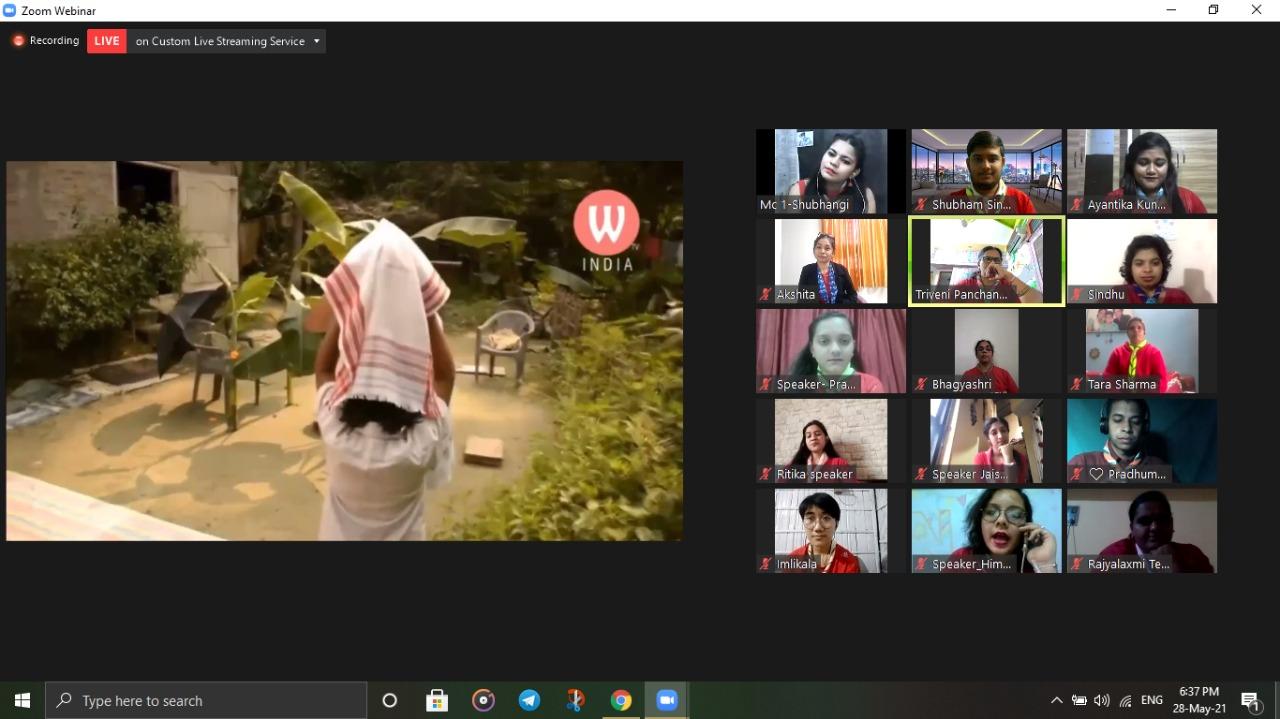The width and height of the screenshot is (1280, 719).
Task: Click the red LIVE streaming badge
Action: coord(107,41)
